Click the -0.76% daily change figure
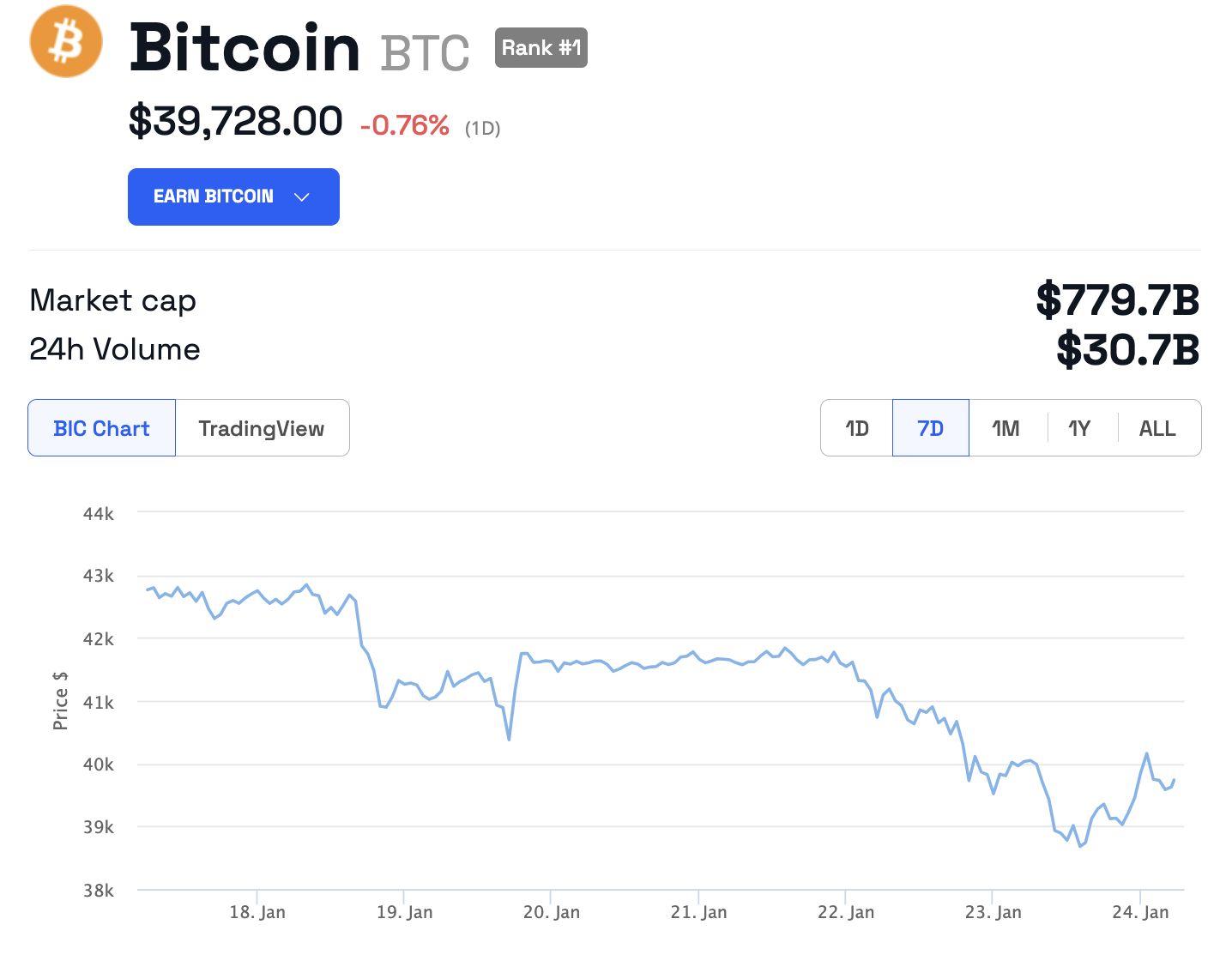 coord(405,126)
